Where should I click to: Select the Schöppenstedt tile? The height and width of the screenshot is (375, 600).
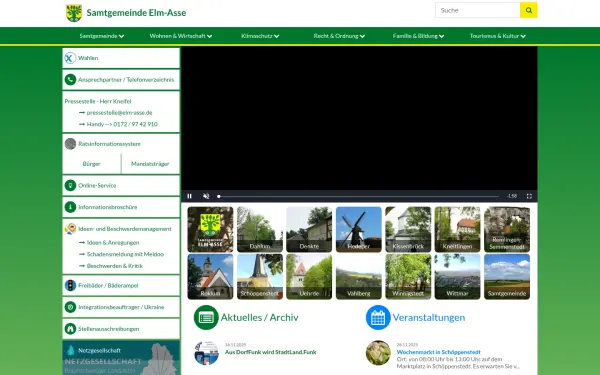point(259,276)
